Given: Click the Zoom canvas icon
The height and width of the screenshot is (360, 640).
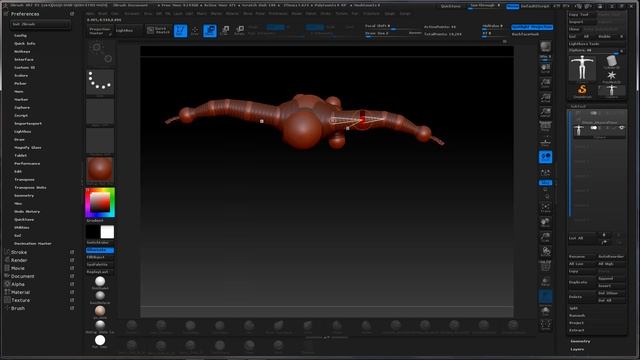Looking at the screenshot, I should click(545, 83).
